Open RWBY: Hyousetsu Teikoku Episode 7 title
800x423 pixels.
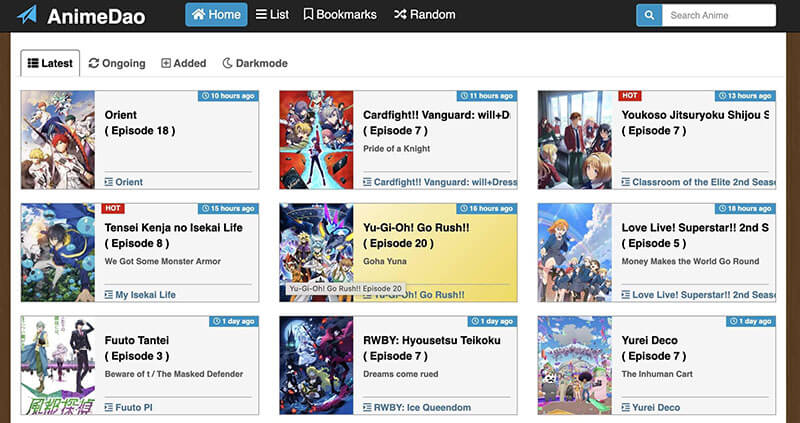[432, 349]
